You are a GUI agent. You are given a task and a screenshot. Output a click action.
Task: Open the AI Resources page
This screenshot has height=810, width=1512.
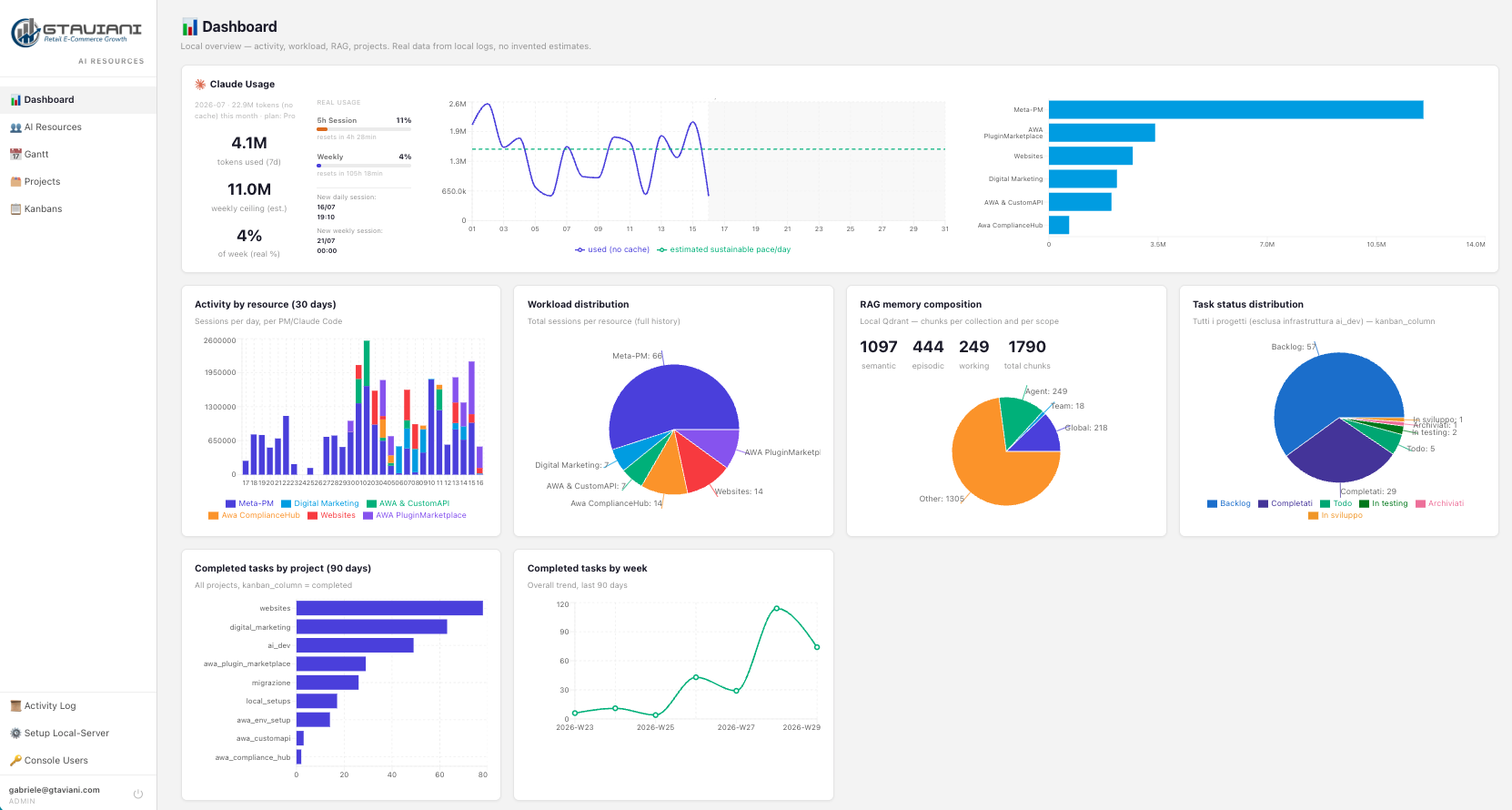78,127
